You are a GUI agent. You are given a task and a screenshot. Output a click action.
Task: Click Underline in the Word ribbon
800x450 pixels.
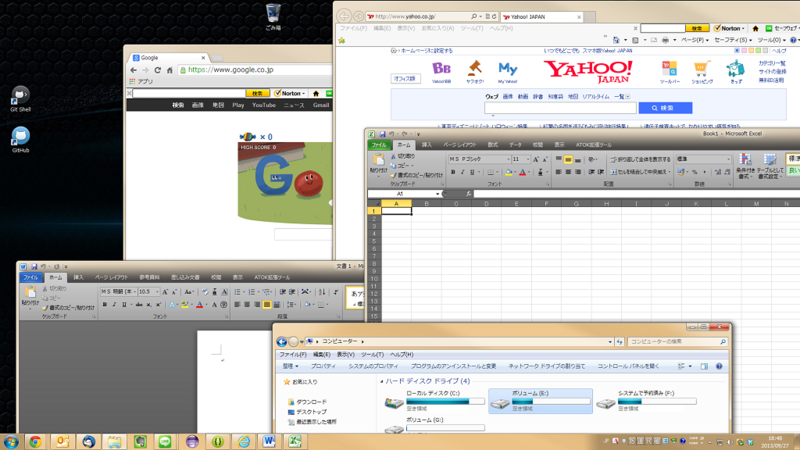coord(123,305)
